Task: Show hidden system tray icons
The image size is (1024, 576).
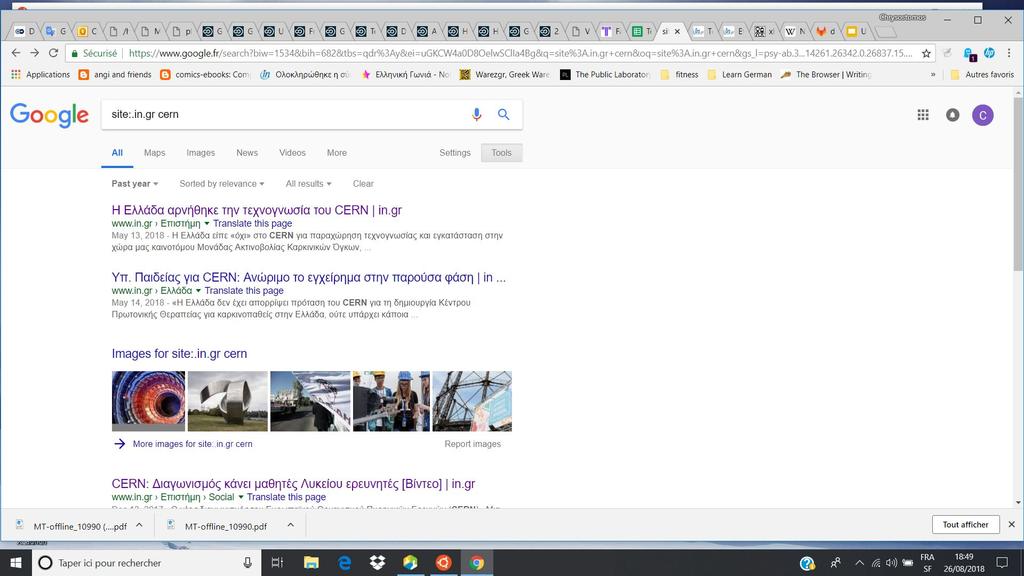Action: (859, 563)
